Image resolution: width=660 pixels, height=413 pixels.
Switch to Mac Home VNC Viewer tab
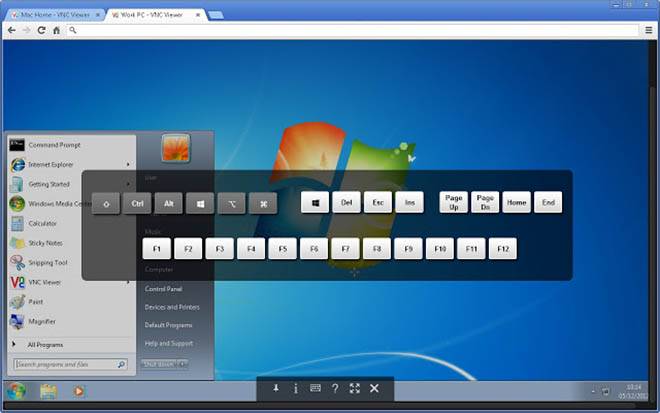tap(56, 15)
